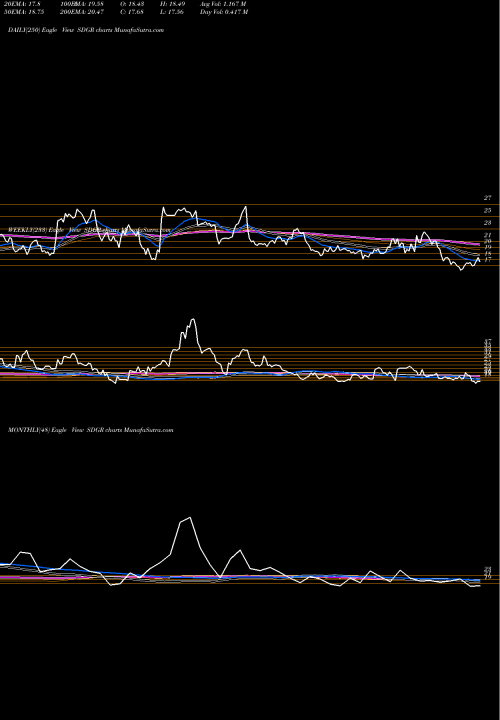The width and height of the screenshot is (500, 720).
Task: Click the highest peak of the monthly price line
Action: coord(190,518)
